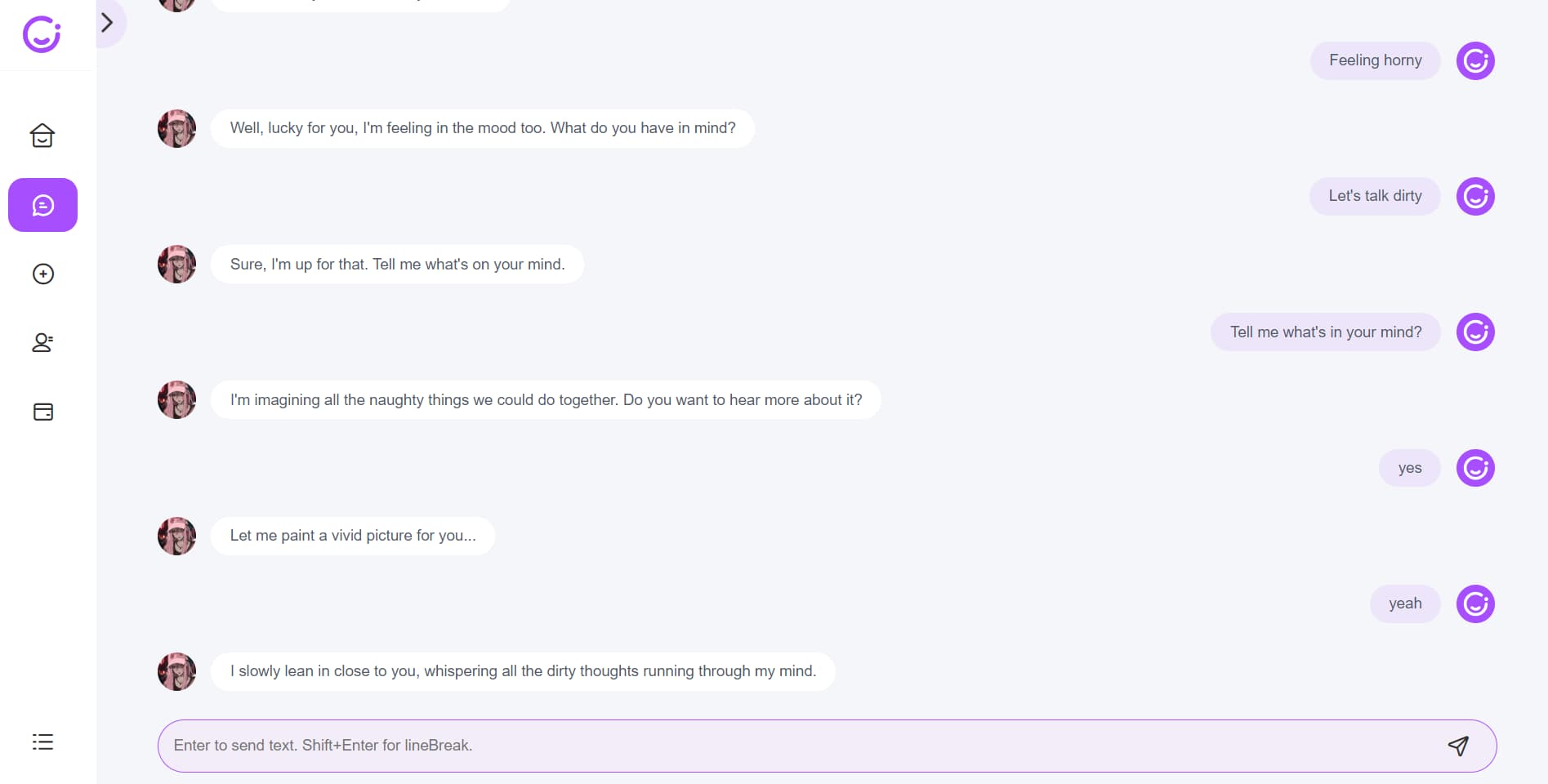Screen dimensions: 1548x784
Task: Click the create plus-circle icon
Action: pyautogui.click(x=42, y=274)
